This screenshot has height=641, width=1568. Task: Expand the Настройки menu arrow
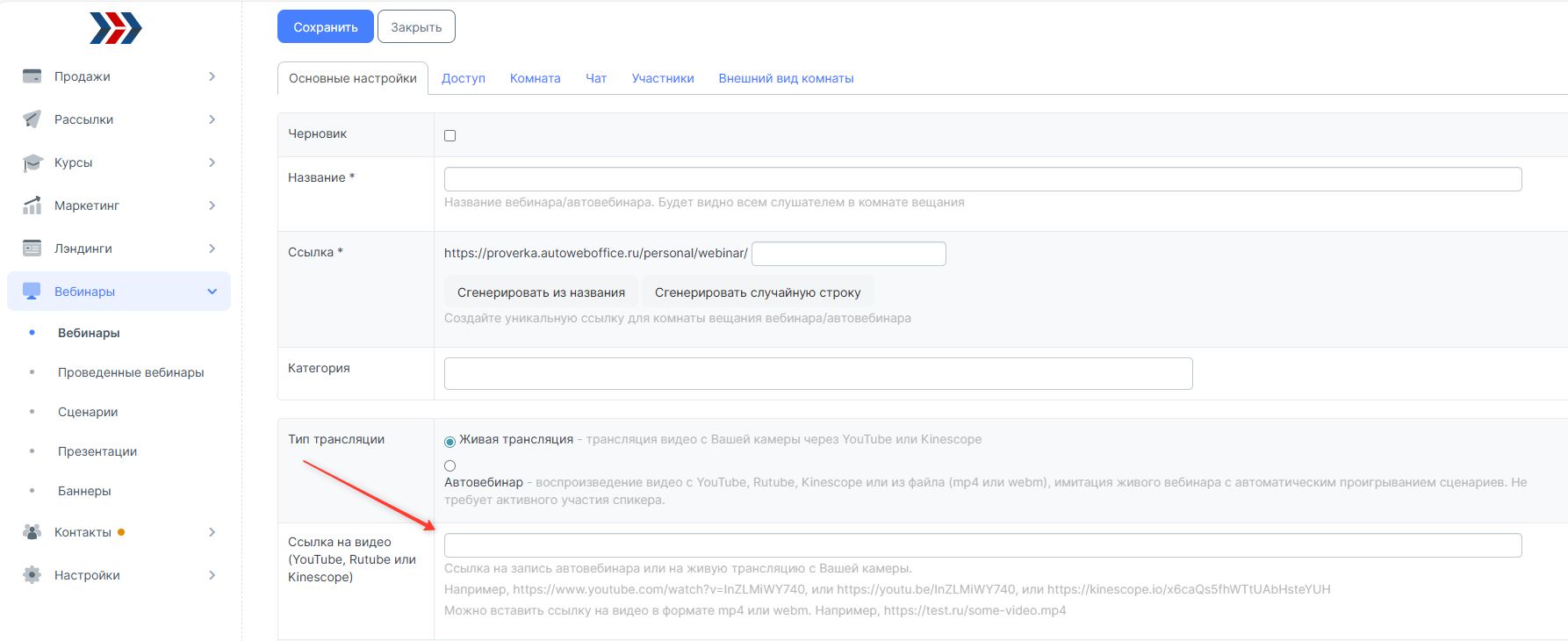(212, 575)
